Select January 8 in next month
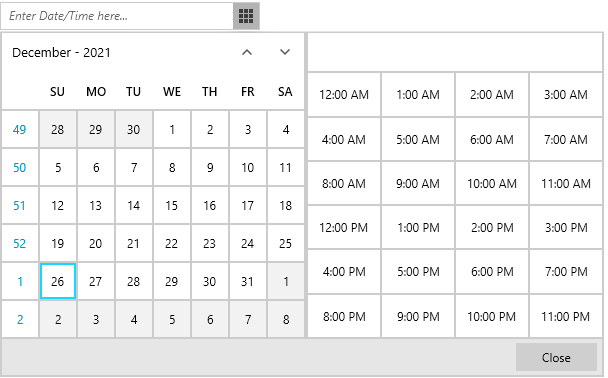 pos(285,319)
